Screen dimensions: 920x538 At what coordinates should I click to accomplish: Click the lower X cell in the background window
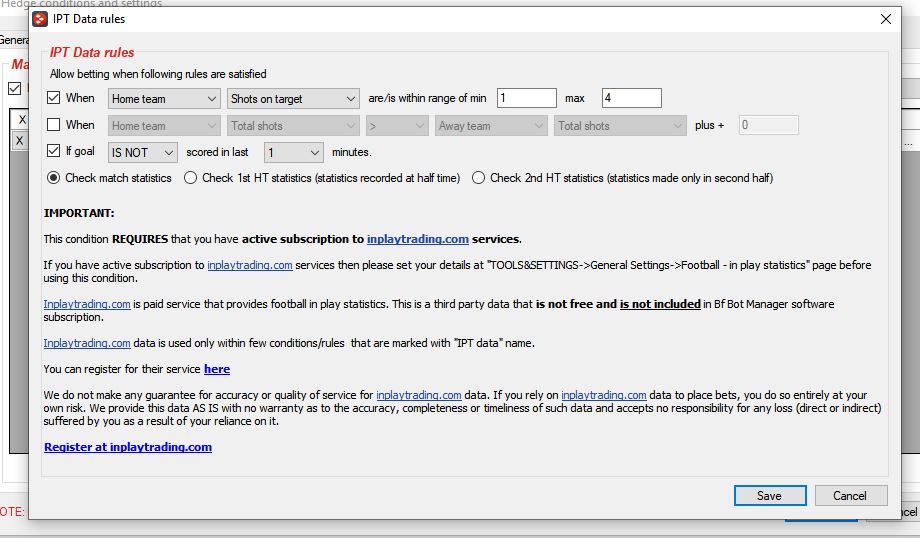point(19,141)
